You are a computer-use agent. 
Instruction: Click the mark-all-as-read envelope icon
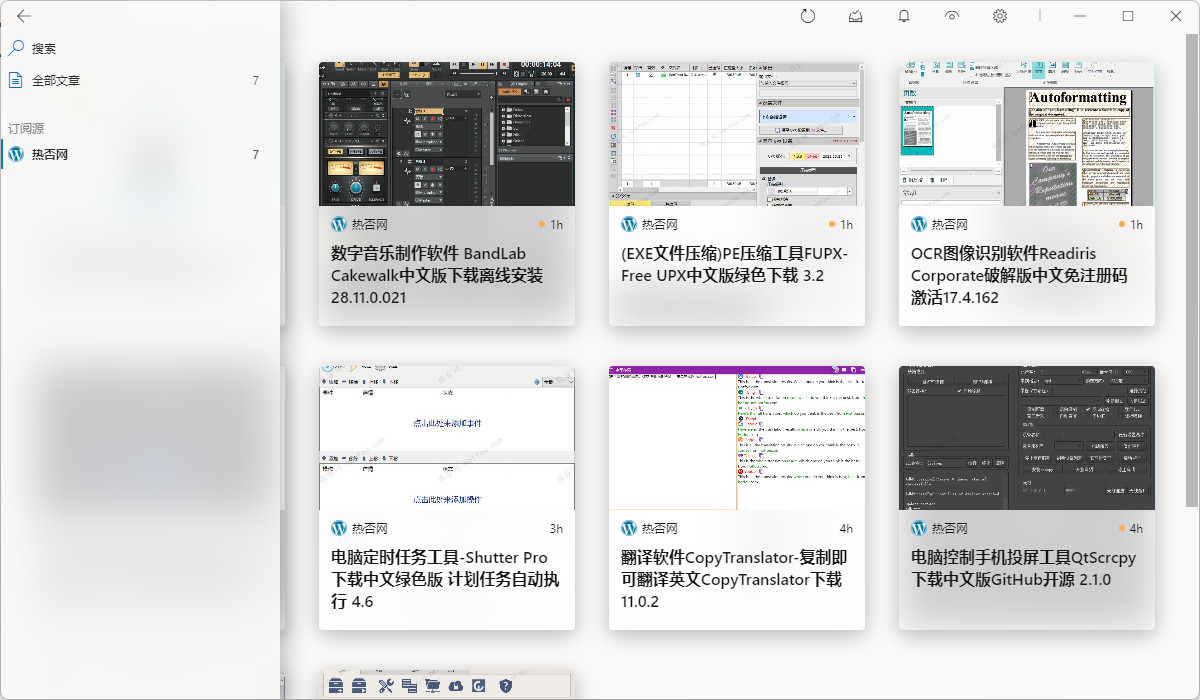click(856, 16)
